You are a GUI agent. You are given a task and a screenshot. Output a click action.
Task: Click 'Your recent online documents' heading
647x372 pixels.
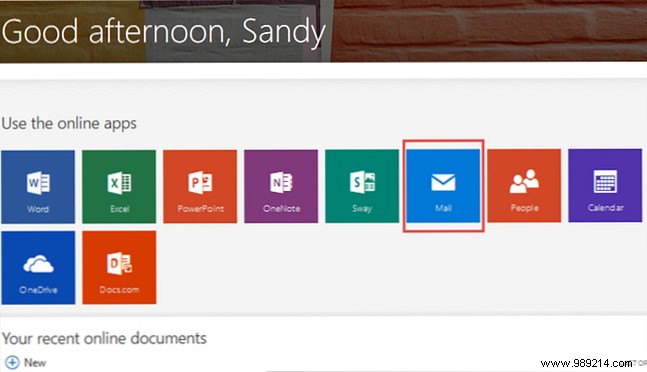click(x=104, y=339)
